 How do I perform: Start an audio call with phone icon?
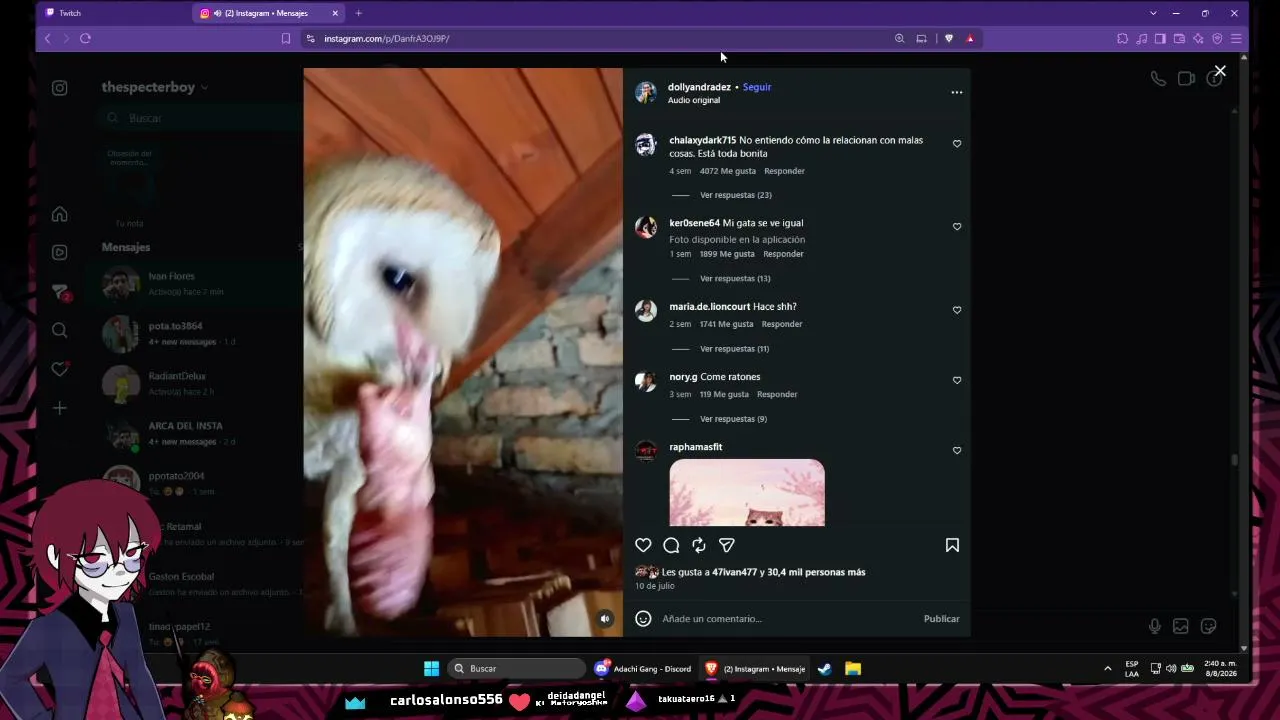click(x=1158, y=79)
